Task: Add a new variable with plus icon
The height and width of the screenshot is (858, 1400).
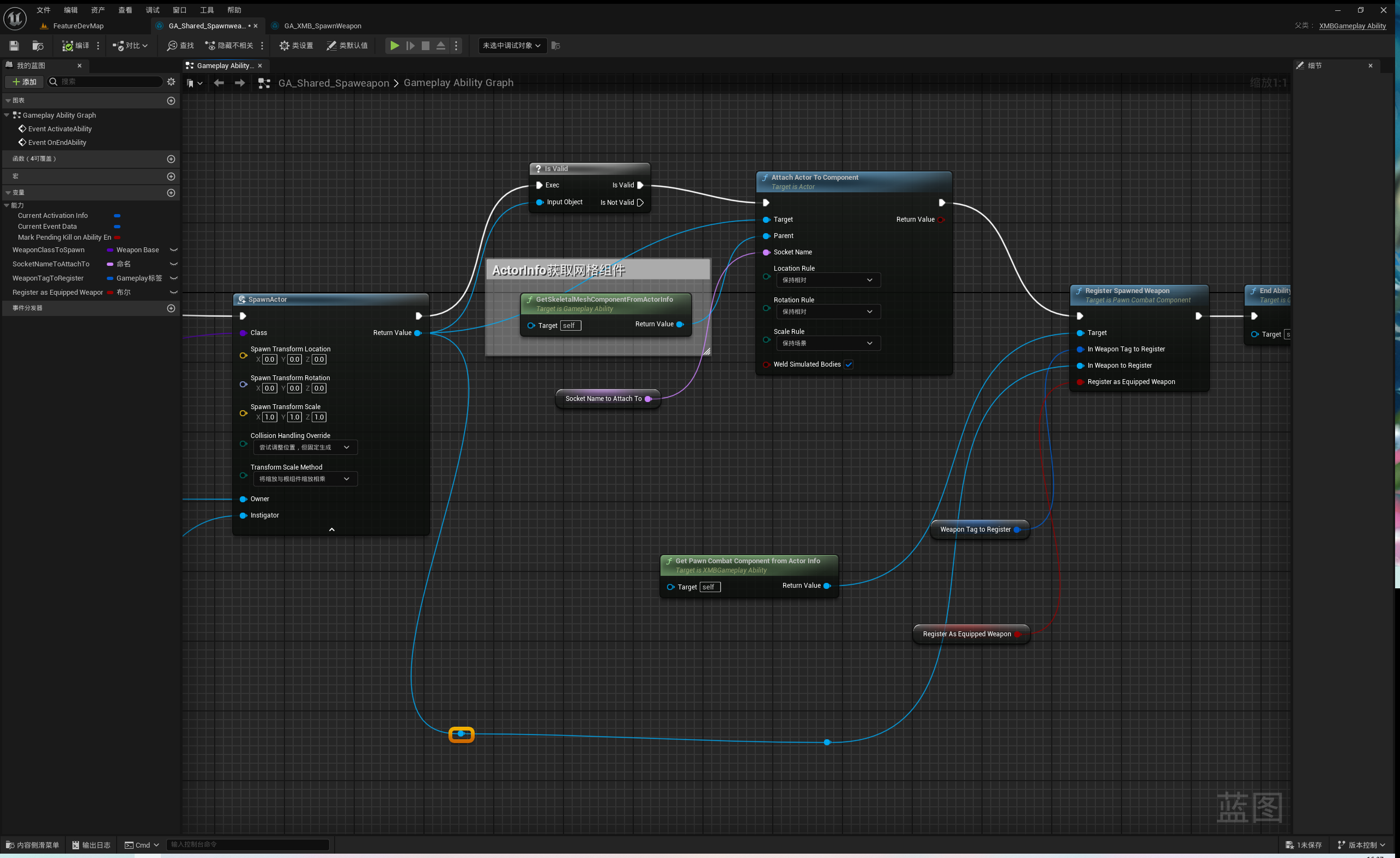Action: 171,192
